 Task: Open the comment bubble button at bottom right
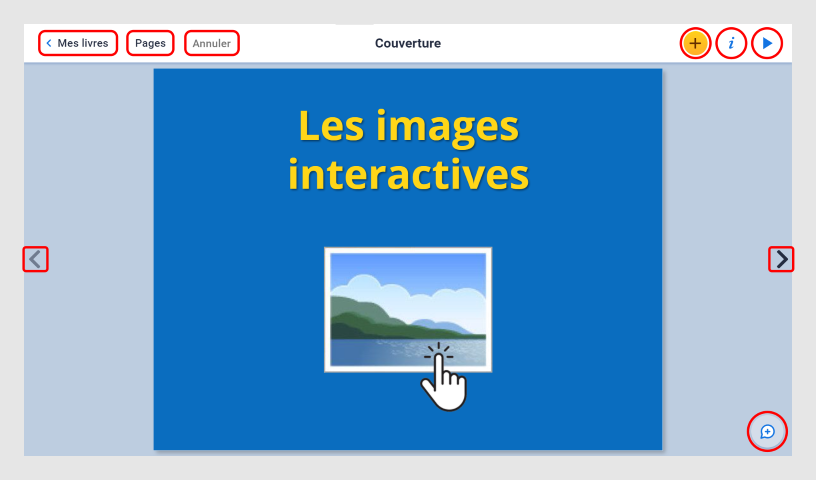pyautogui.click(x=767, y=432)
